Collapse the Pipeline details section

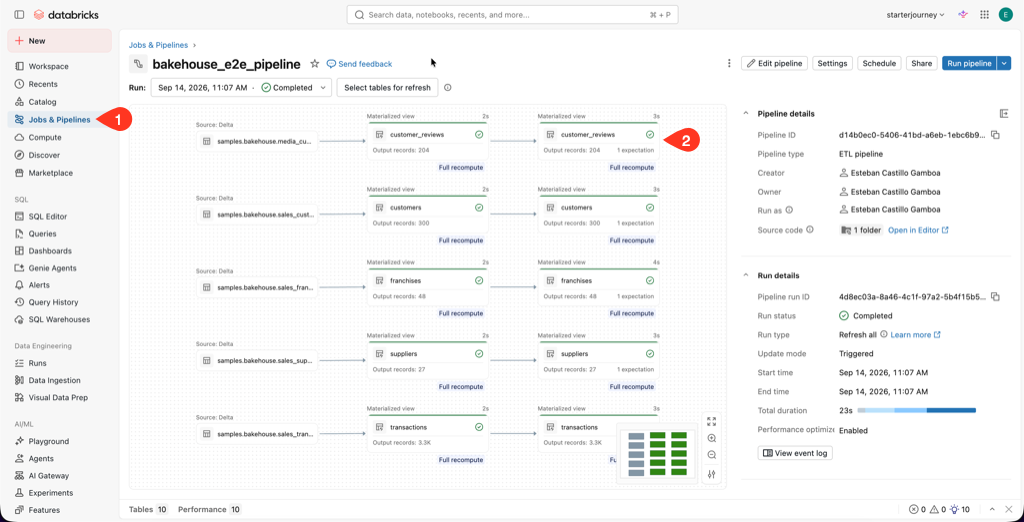click(746, 114)
